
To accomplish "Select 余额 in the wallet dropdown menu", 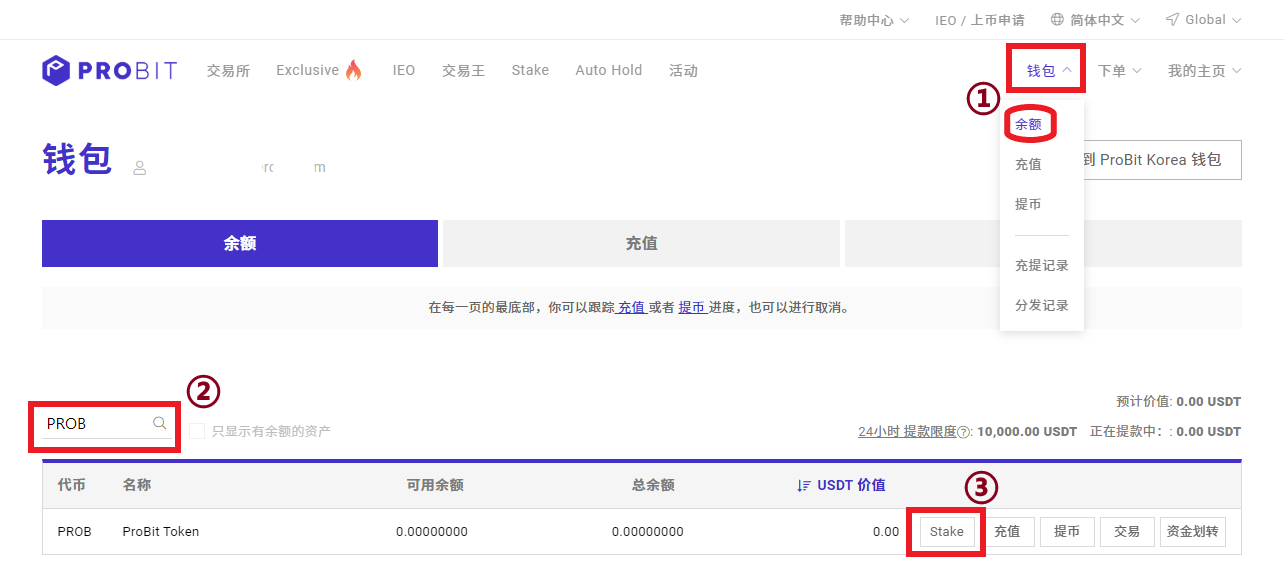I will tap(1028, 124).
